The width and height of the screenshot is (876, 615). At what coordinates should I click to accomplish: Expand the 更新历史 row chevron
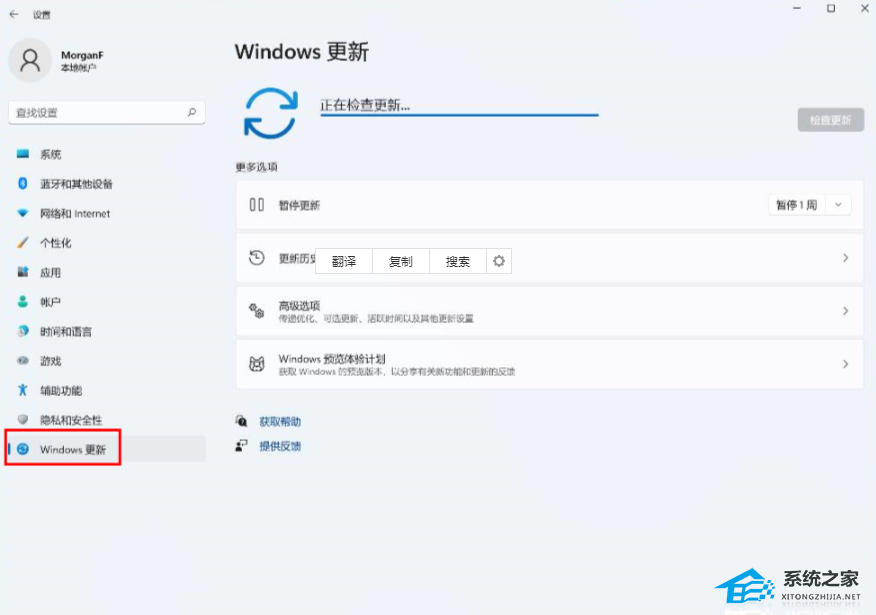(x=845, y=258)
